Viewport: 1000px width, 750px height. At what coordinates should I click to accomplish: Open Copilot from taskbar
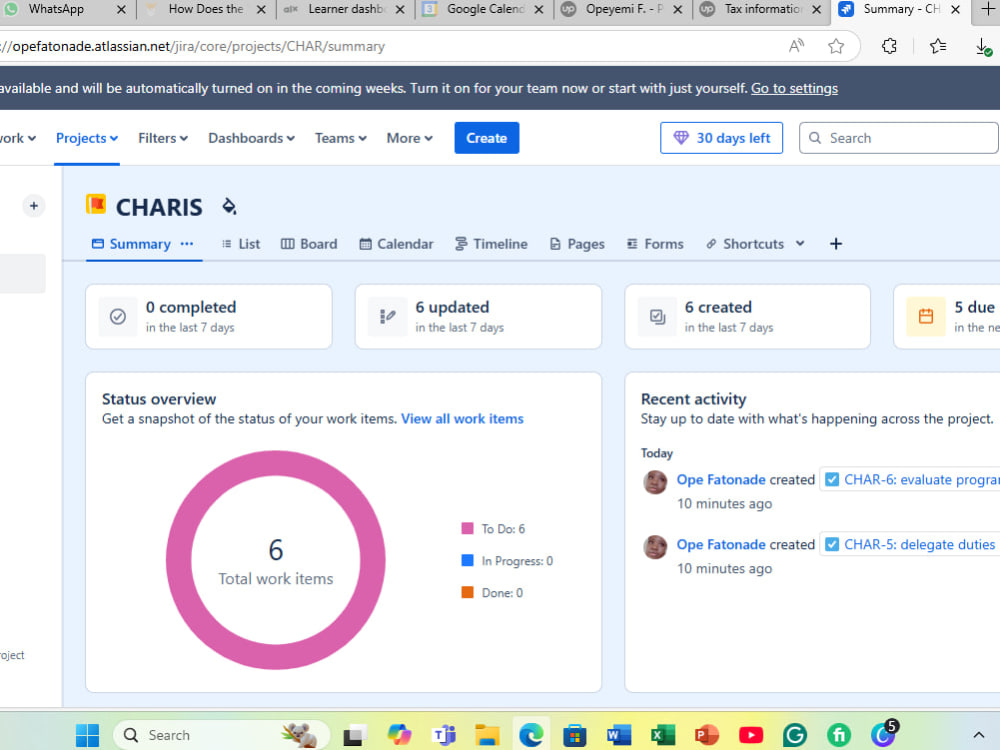[399, 735]
